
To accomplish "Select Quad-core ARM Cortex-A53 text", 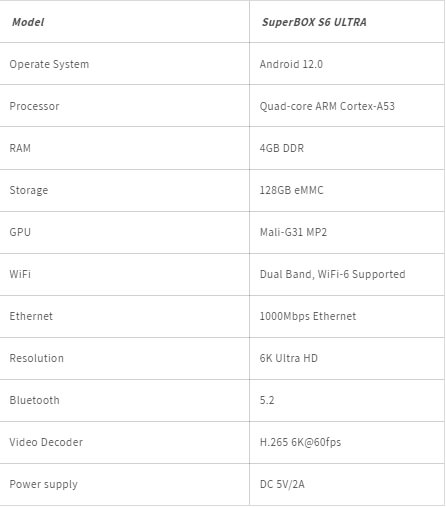I will pyautogui.click(x=327, y=106).
